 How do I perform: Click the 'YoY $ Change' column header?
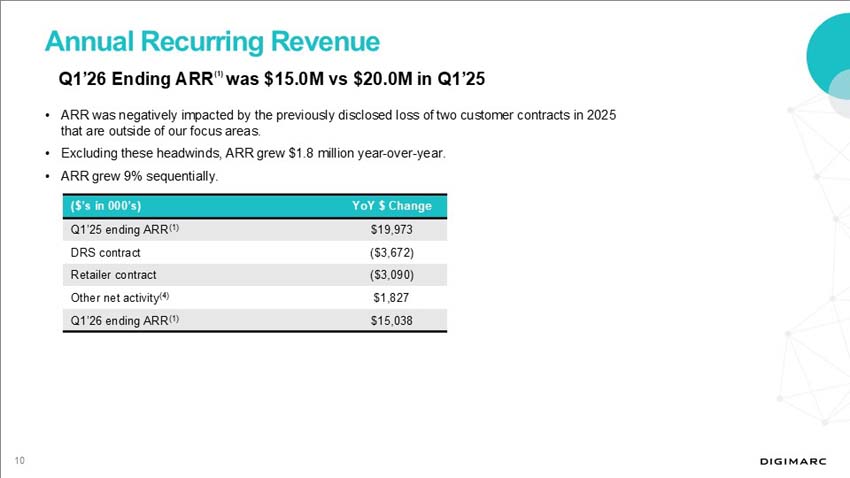[x=391, y=206]
